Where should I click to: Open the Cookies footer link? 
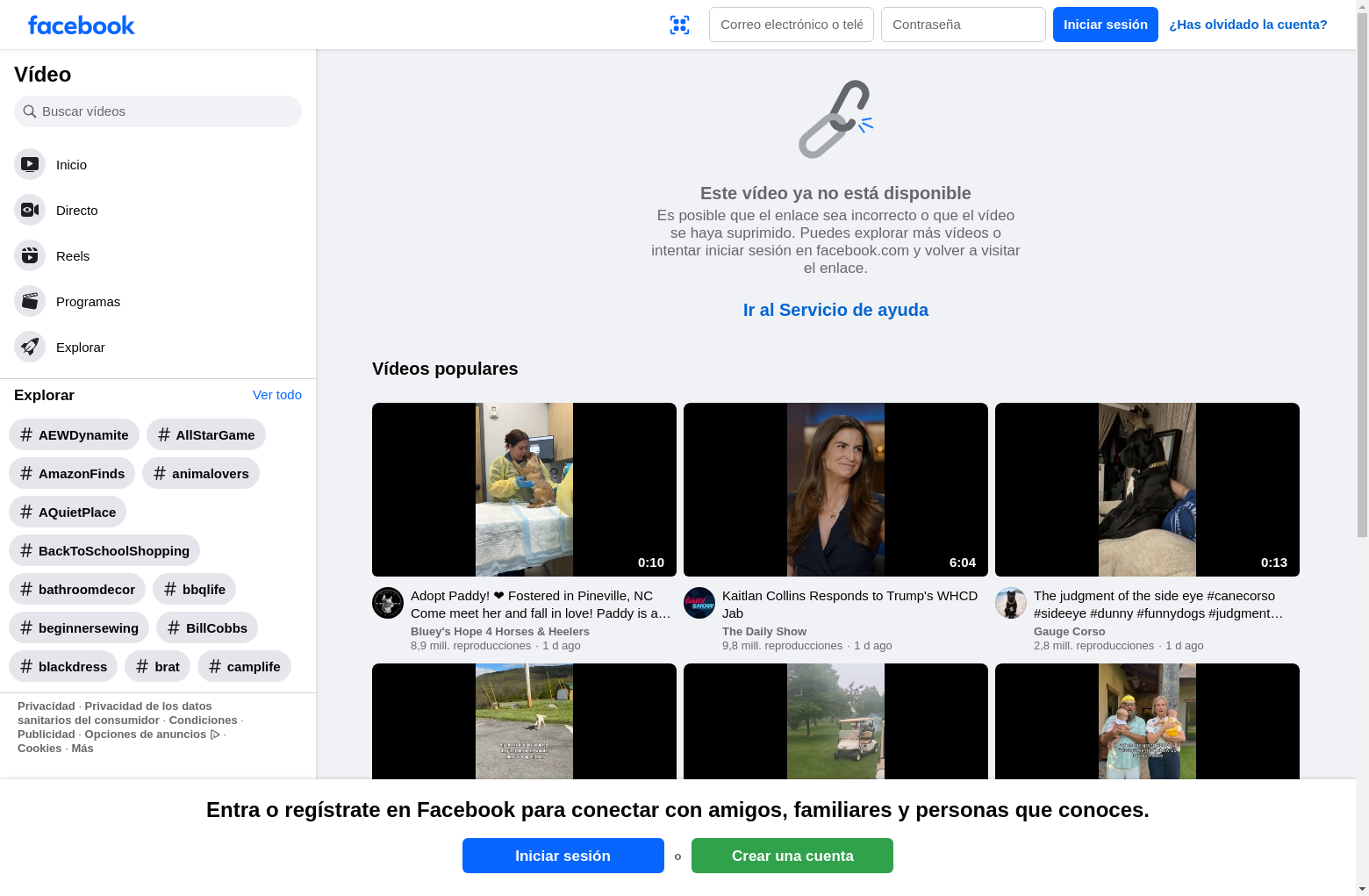pos(39,749)
